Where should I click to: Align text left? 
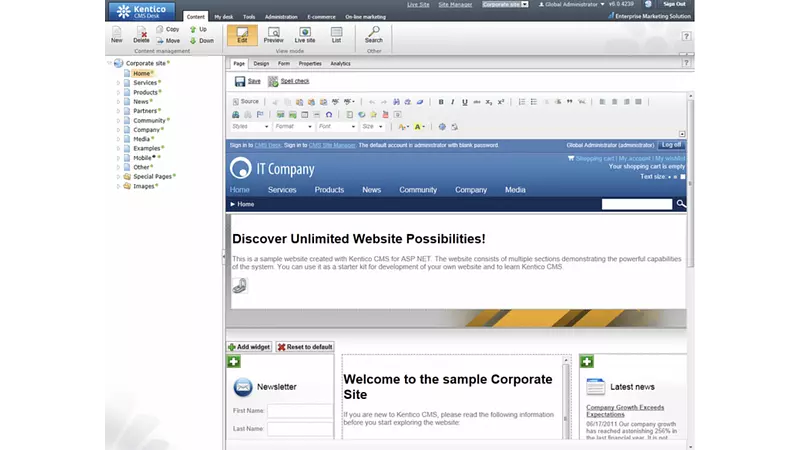pyautogui.click(x=603, y=102)
